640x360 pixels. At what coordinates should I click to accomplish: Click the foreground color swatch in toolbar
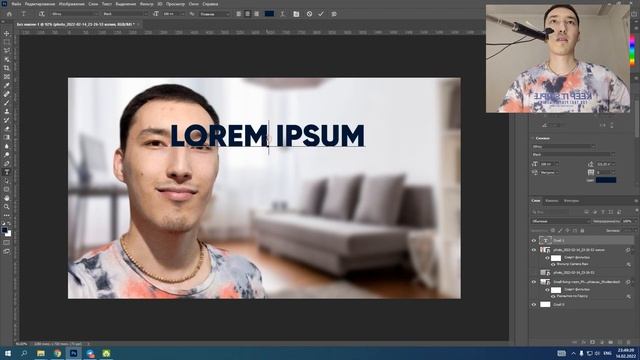click(x=4, y=230)
